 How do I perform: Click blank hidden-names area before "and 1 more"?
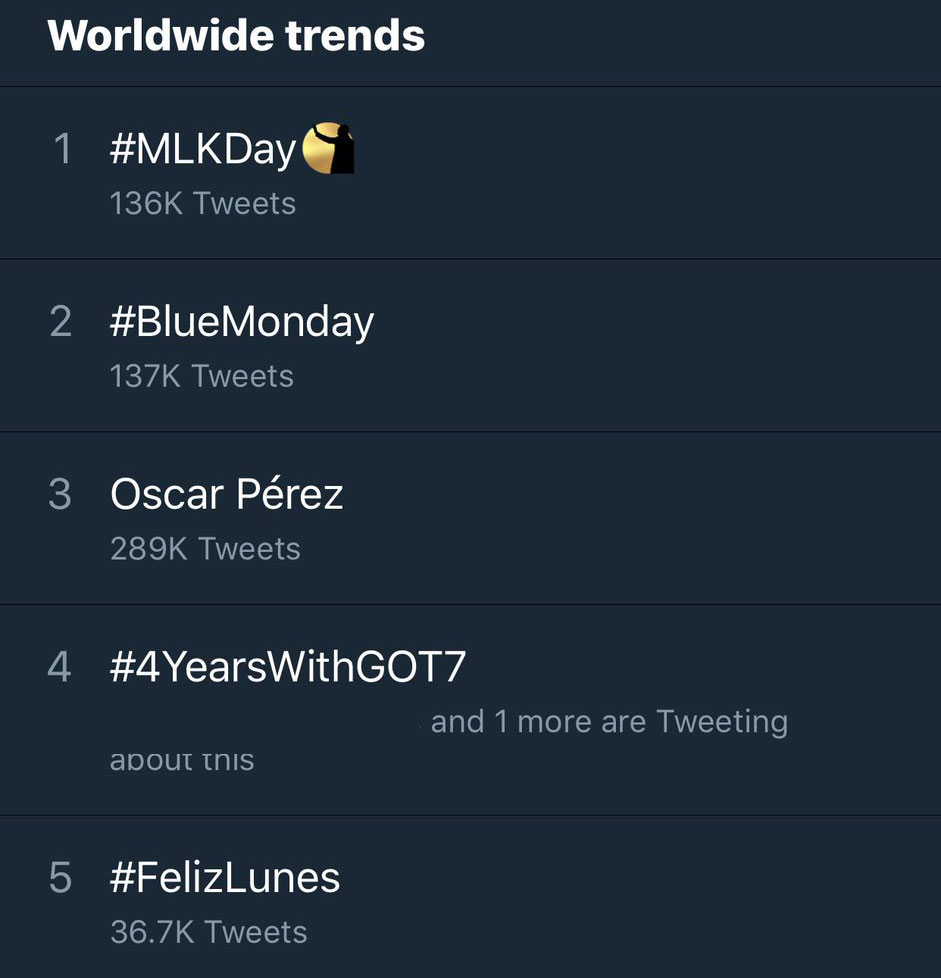tap(268, 721)
